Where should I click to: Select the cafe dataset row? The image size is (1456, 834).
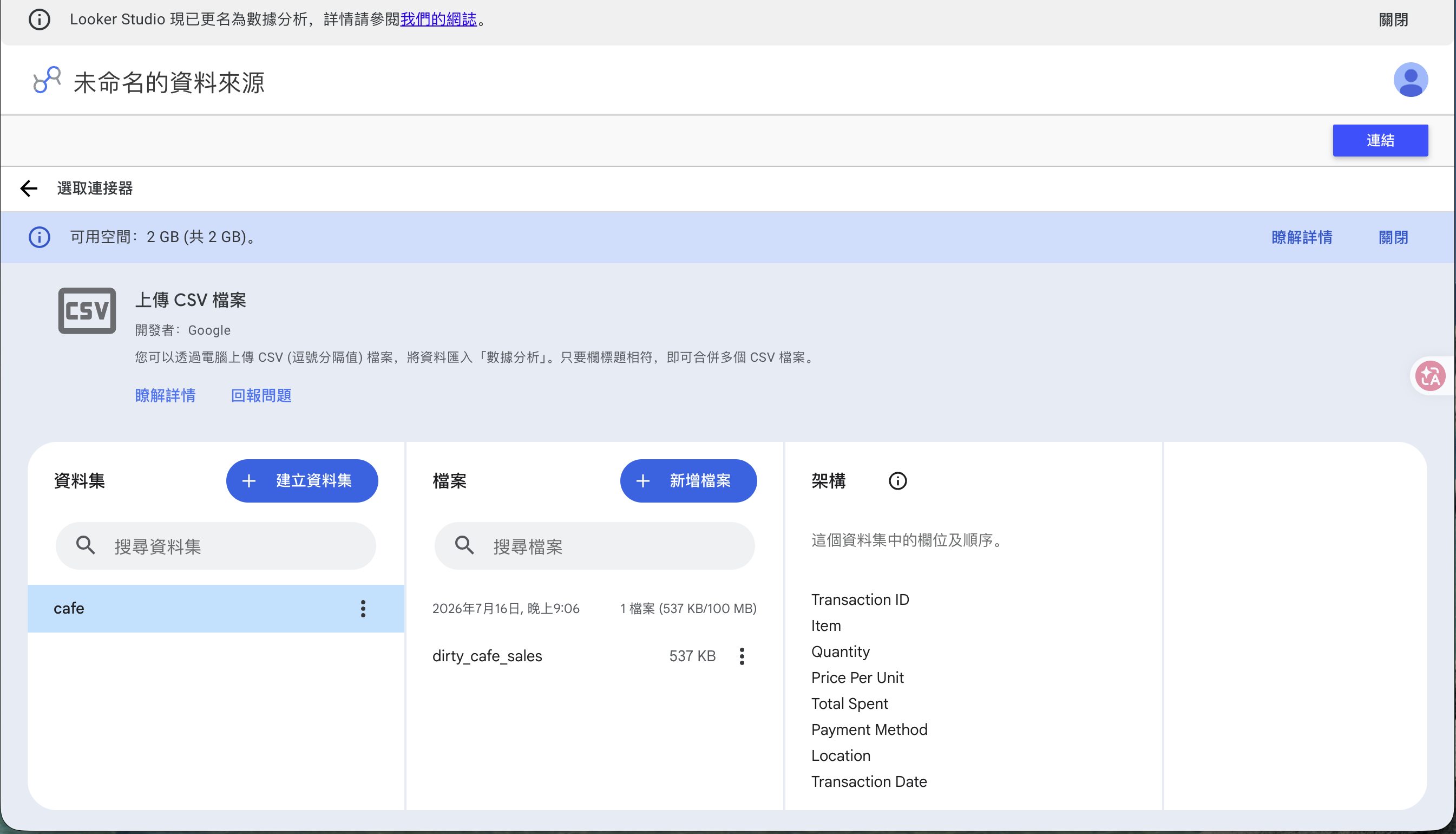(x=216, y=608)
